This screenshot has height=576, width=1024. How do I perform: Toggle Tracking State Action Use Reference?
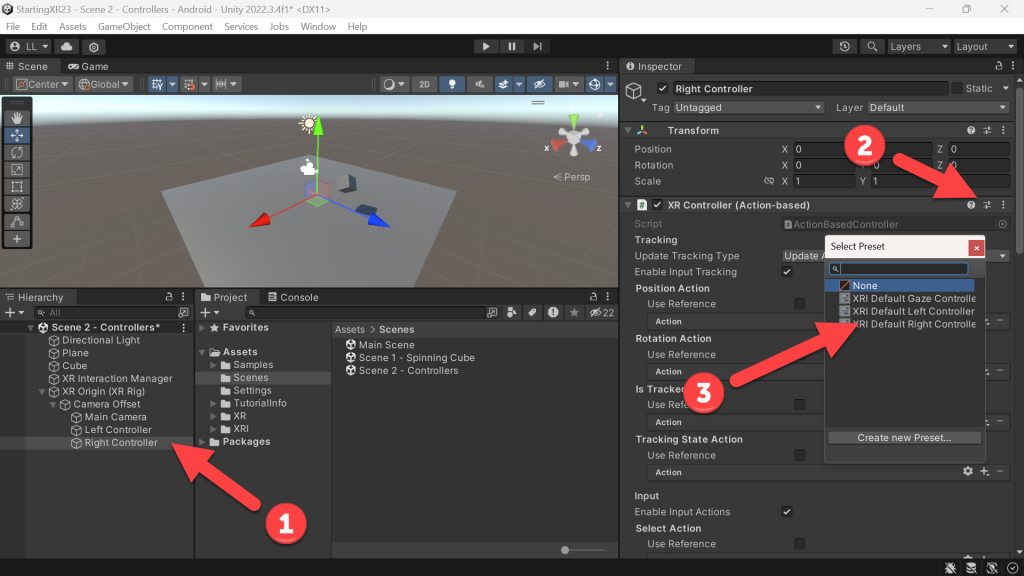click(x=799, y=455)
